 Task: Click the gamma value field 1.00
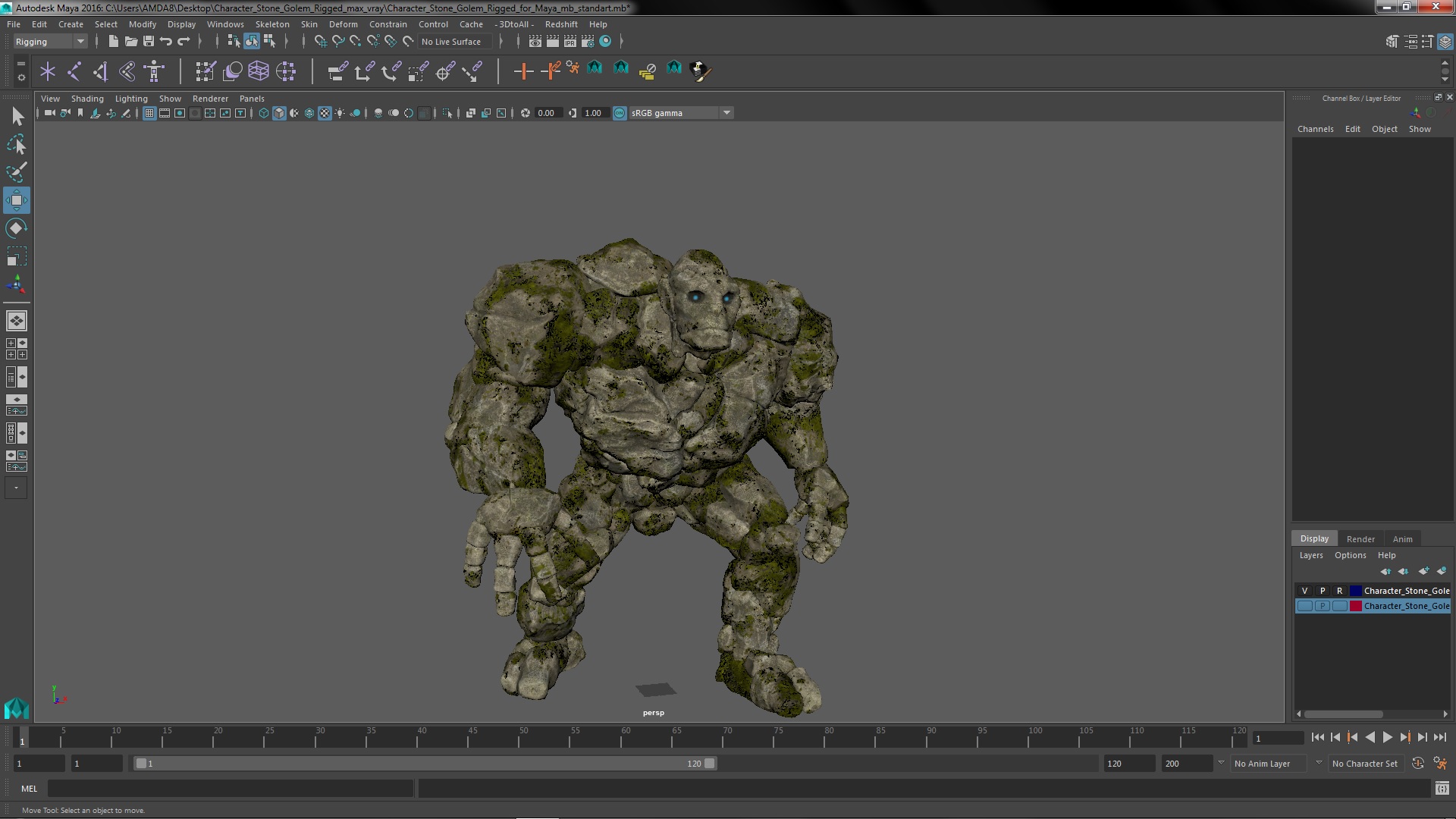pos(595,113)
